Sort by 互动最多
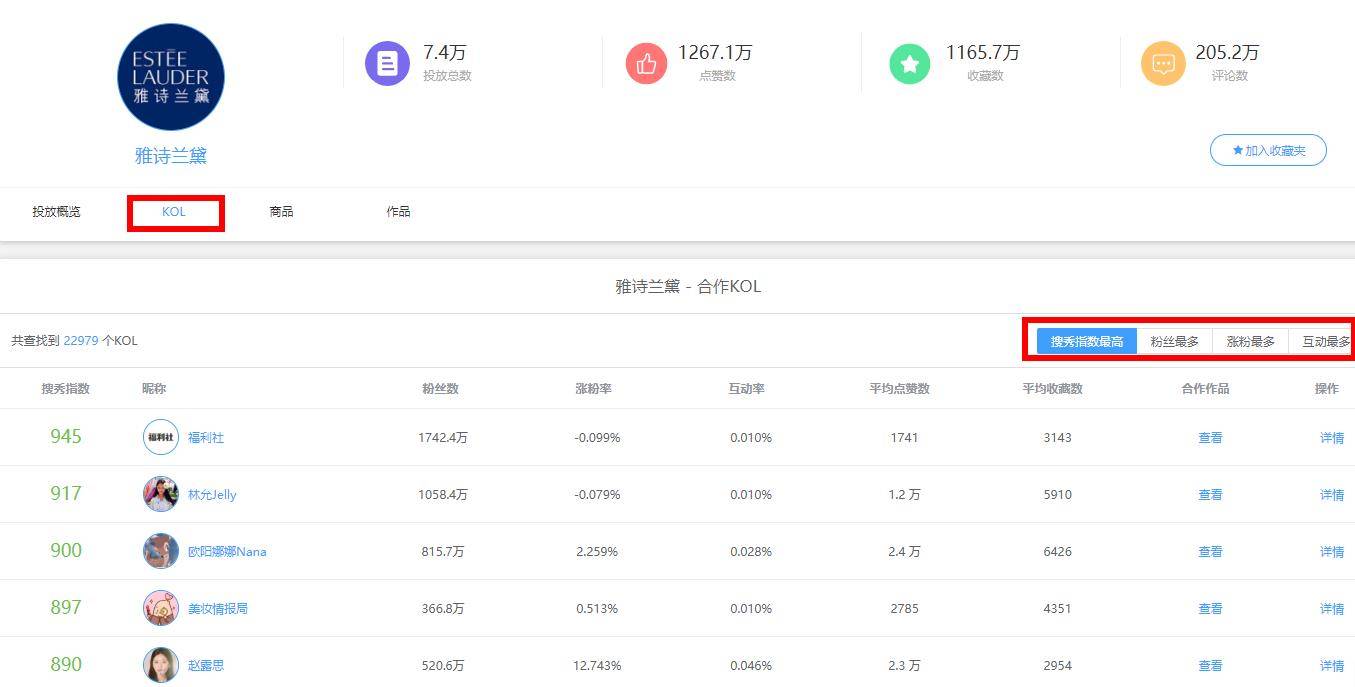The image size is (1355, 687). click(x=1322, y=341)
